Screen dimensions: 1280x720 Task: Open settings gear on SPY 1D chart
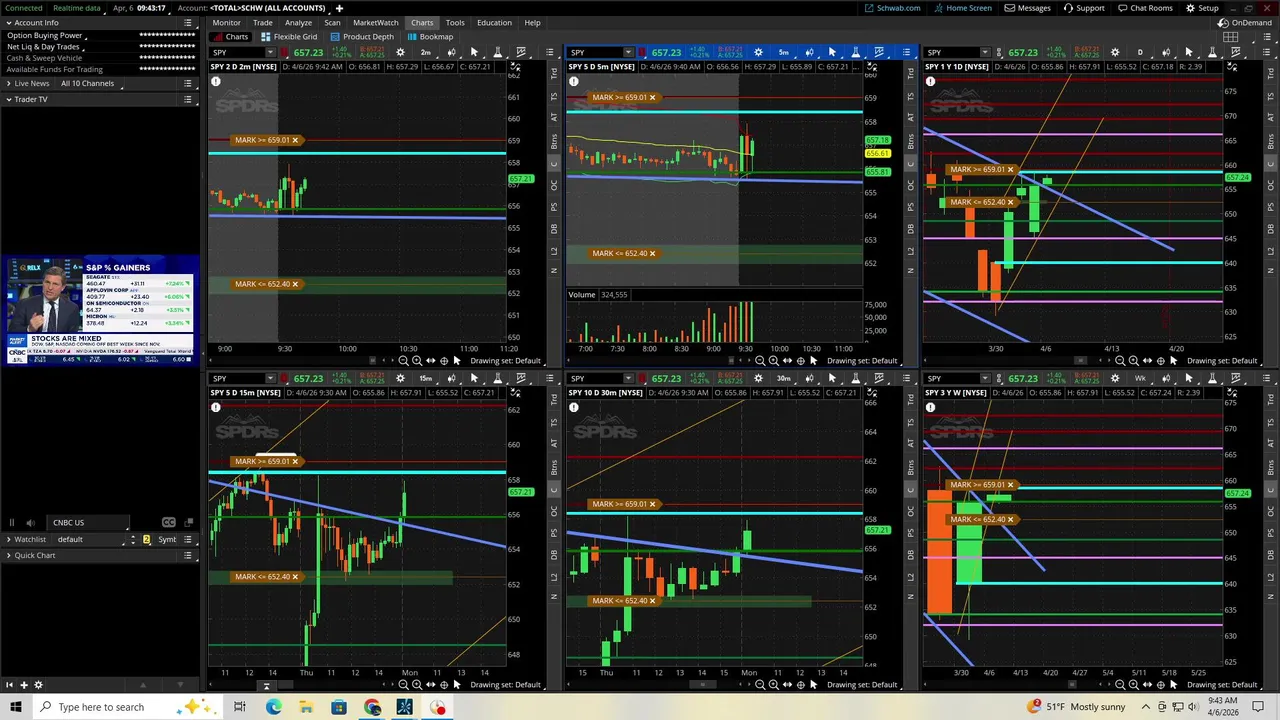(x=1115, y=52)
